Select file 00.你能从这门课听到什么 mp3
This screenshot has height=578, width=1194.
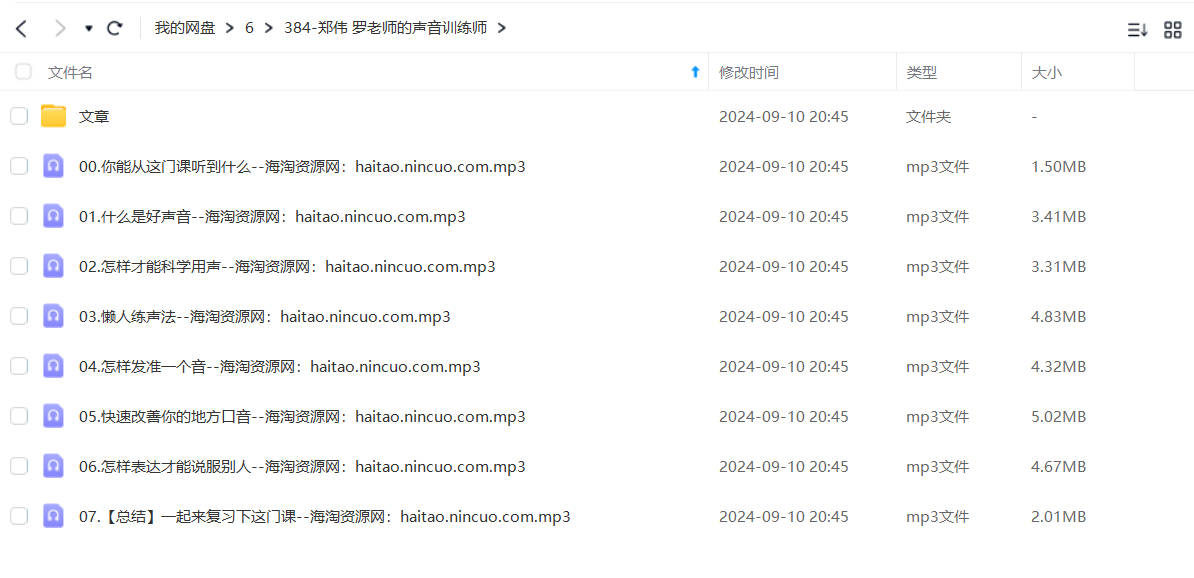click(302, 167)
